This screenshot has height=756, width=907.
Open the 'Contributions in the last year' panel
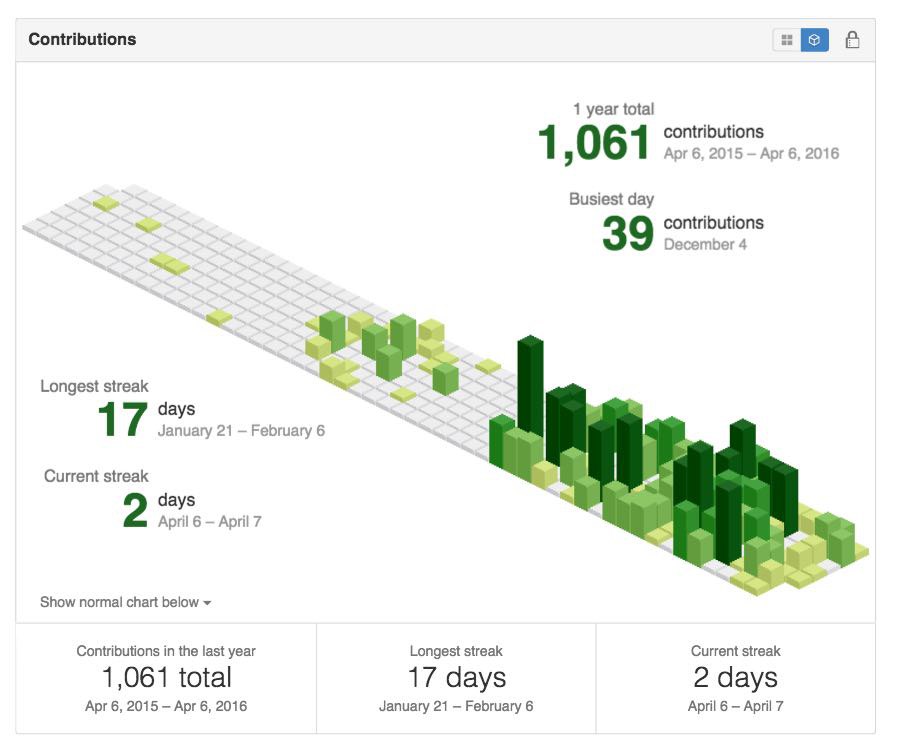[166, 678]
